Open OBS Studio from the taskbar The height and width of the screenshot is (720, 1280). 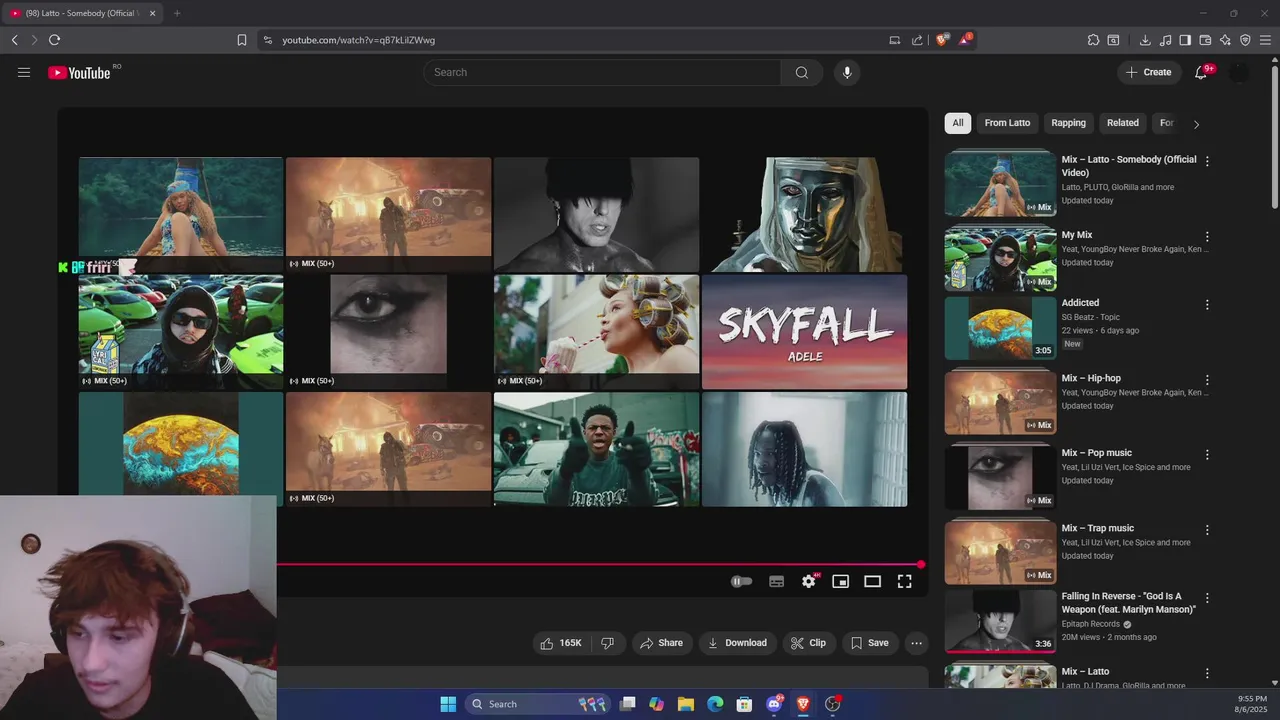tap(832, 704)
